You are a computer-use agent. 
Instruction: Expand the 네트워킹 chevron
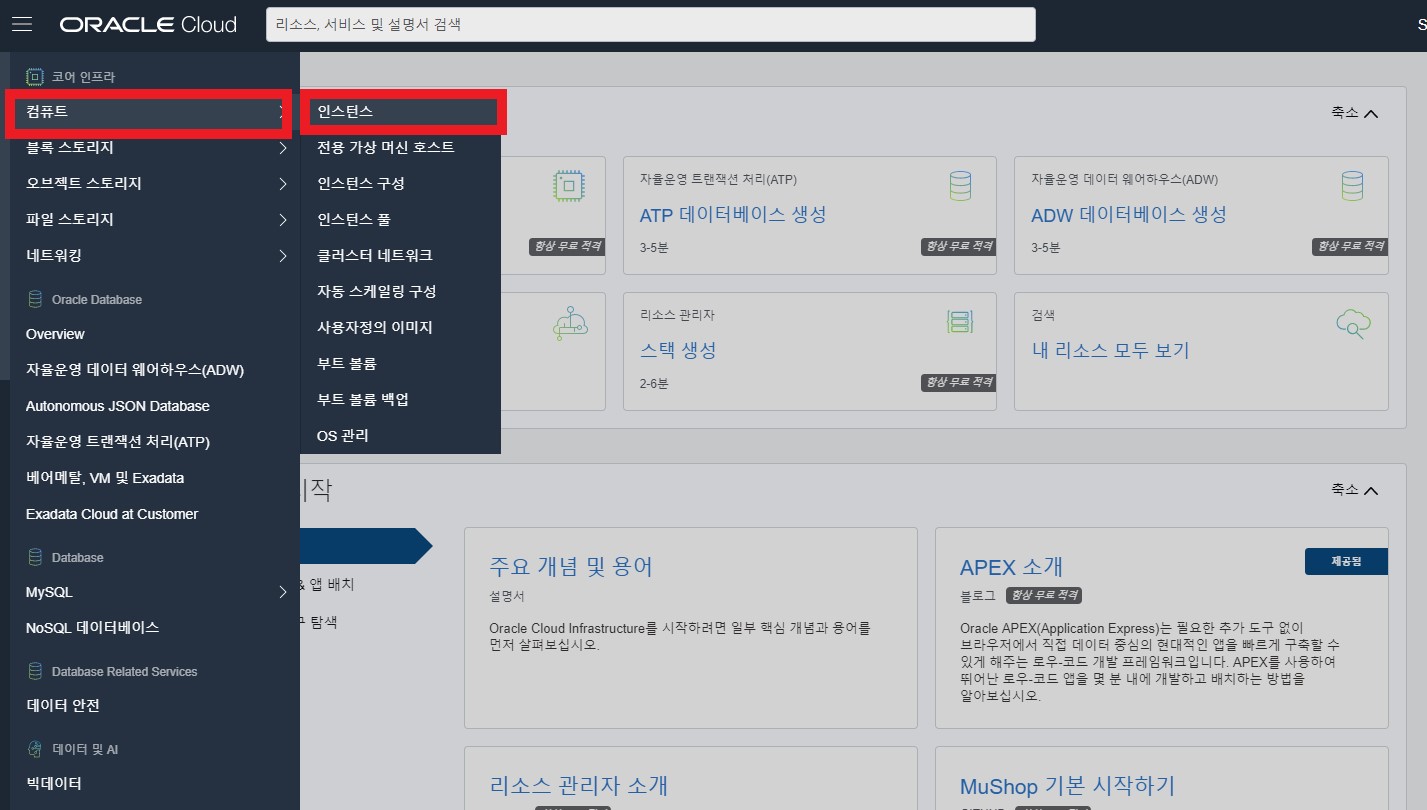[283, 256]
